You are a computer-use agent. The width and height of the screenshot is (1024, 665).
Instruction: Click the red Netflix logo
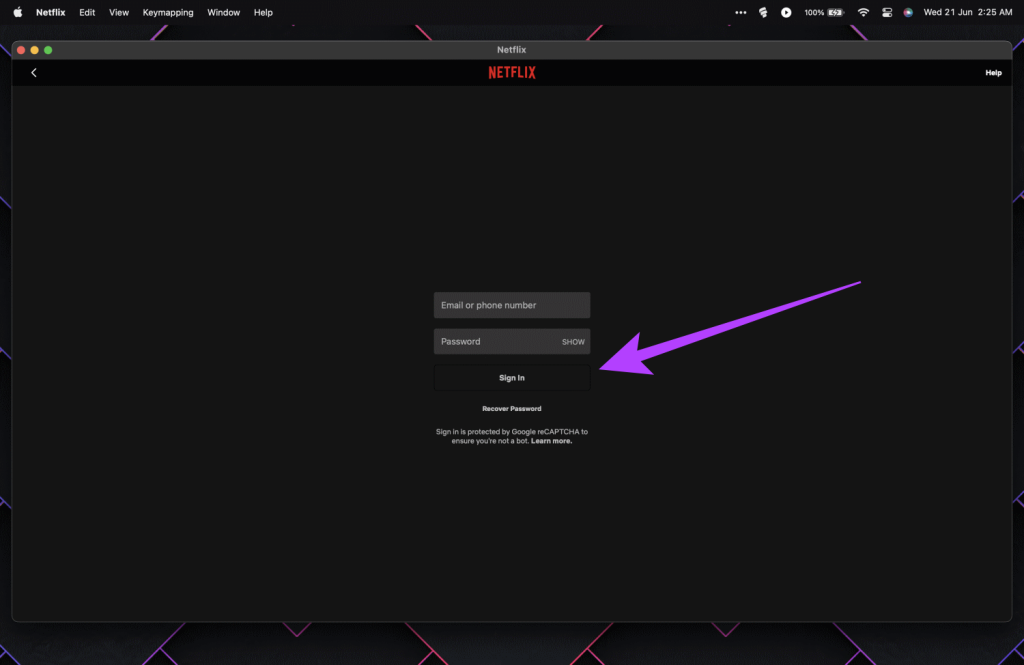coord(512,73)
